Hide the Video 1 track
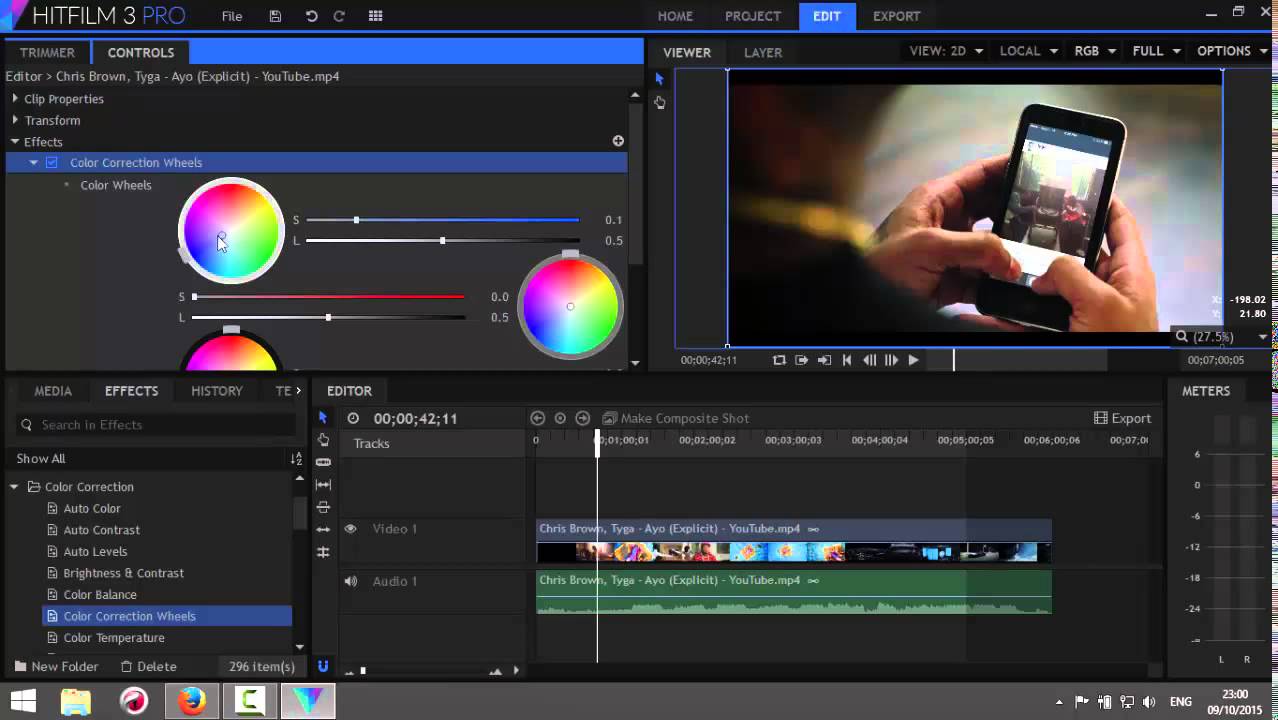 (350, 528)
